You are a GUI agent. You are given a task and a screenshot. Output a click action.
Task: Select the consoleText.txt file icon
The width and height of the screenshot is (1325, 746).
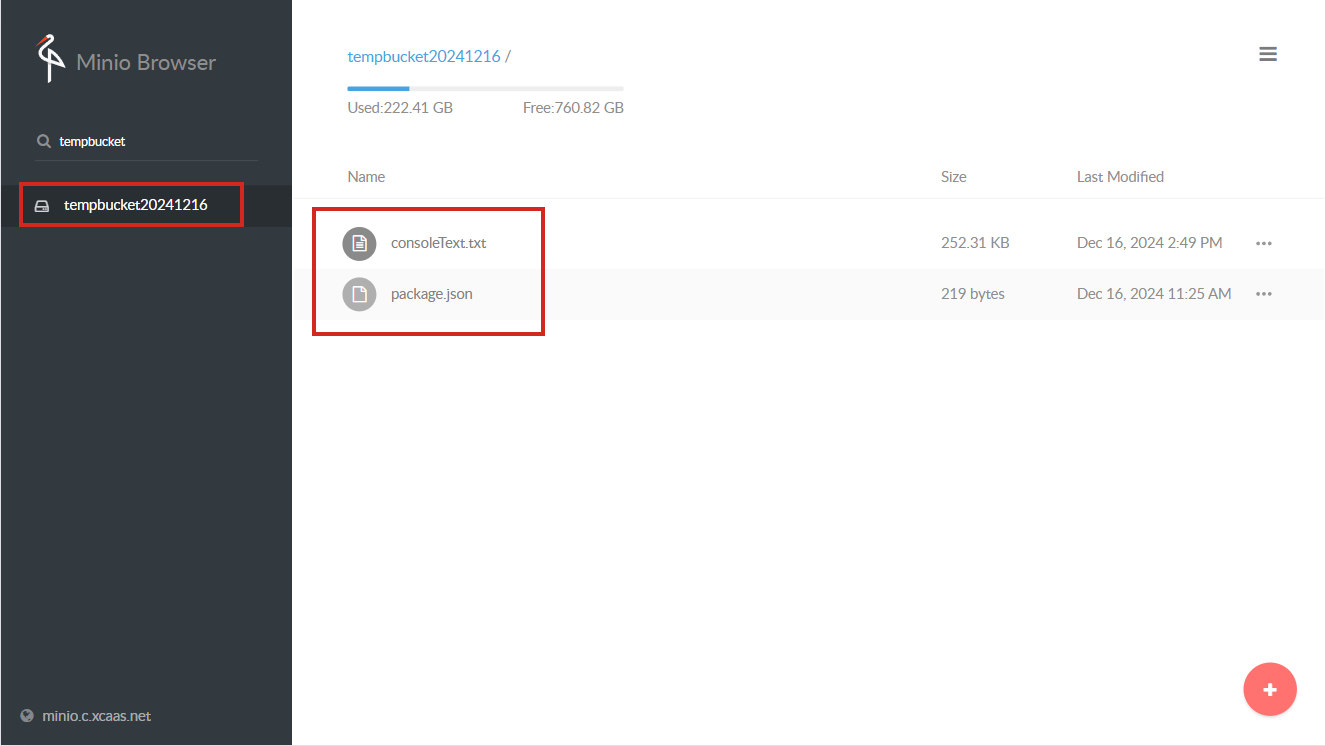(x=359, y=243)
